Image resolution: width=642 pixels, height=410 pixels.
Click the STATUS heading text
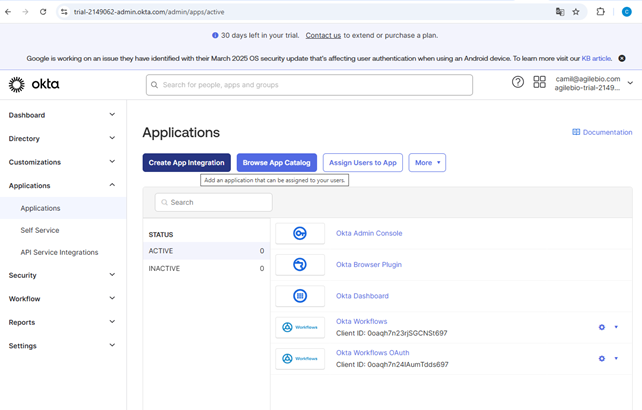click(160, 235)
